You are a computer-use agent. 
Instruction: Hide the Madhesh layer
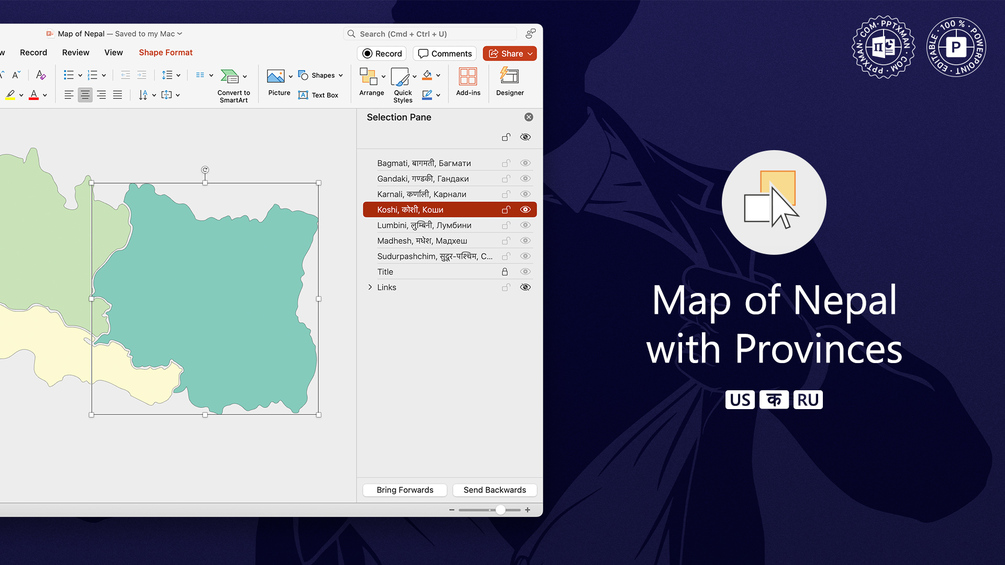click(525, 241)
